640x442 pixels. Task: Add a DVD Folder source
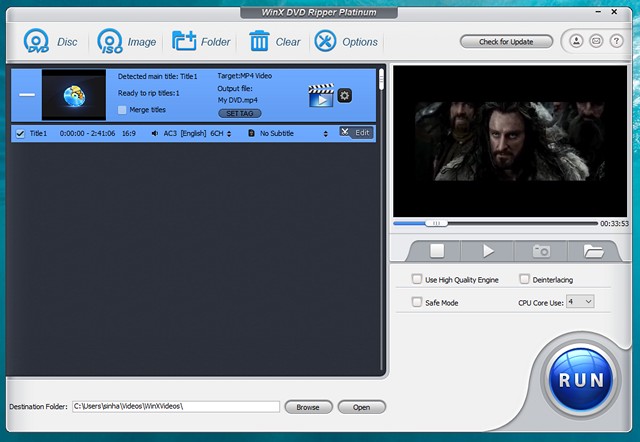[x=201, y=41]
